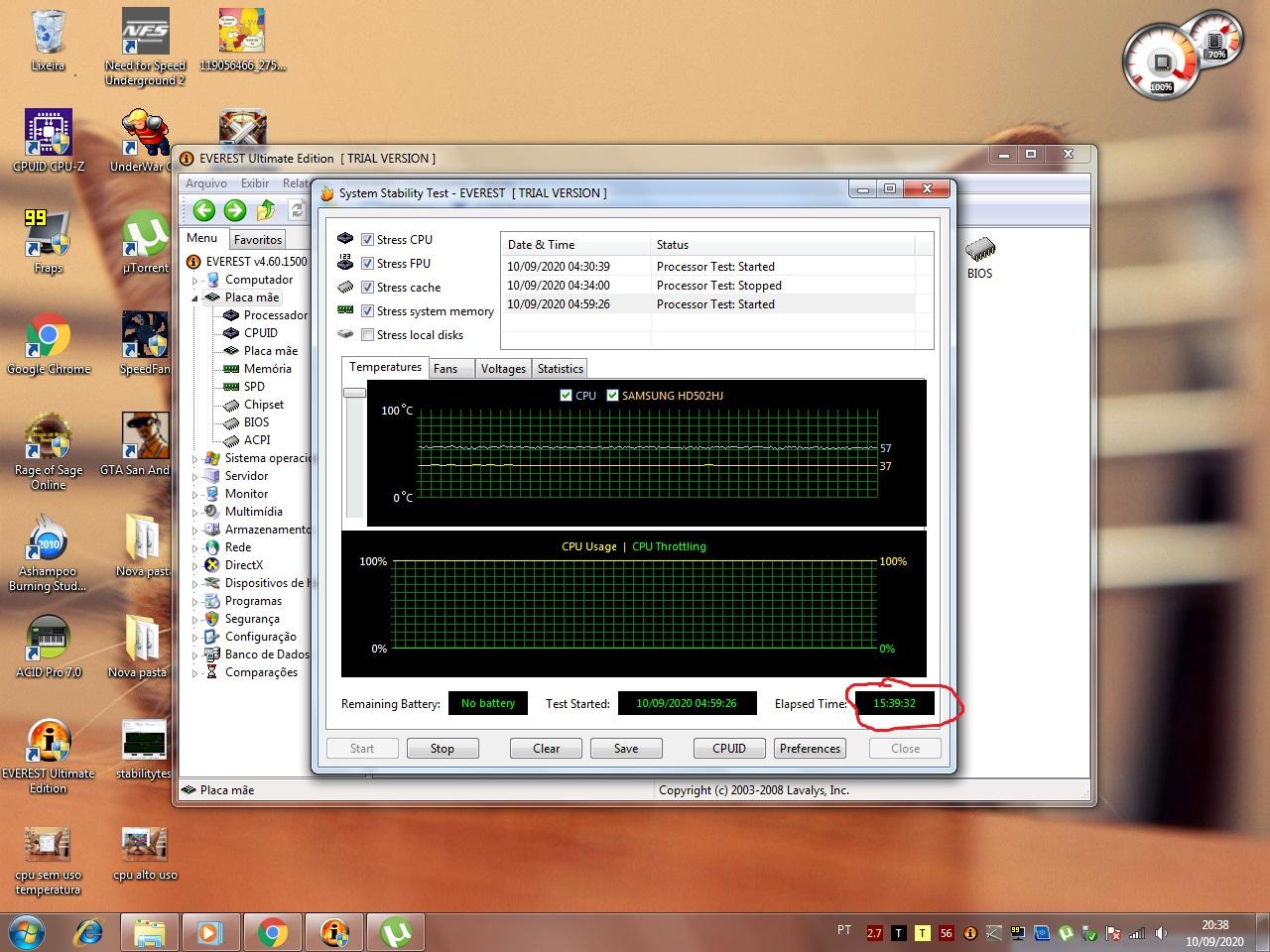Select Ashampoo Burning Studio desktop icon
This screenshot has width=1270, height=952.
tap(48, 552)
